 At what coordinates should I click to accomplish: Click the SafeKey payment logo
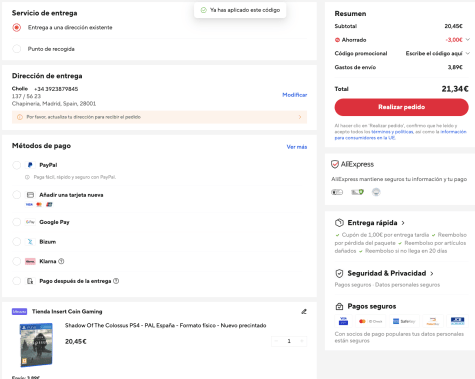pyautogui.click(x=404, y=321)
